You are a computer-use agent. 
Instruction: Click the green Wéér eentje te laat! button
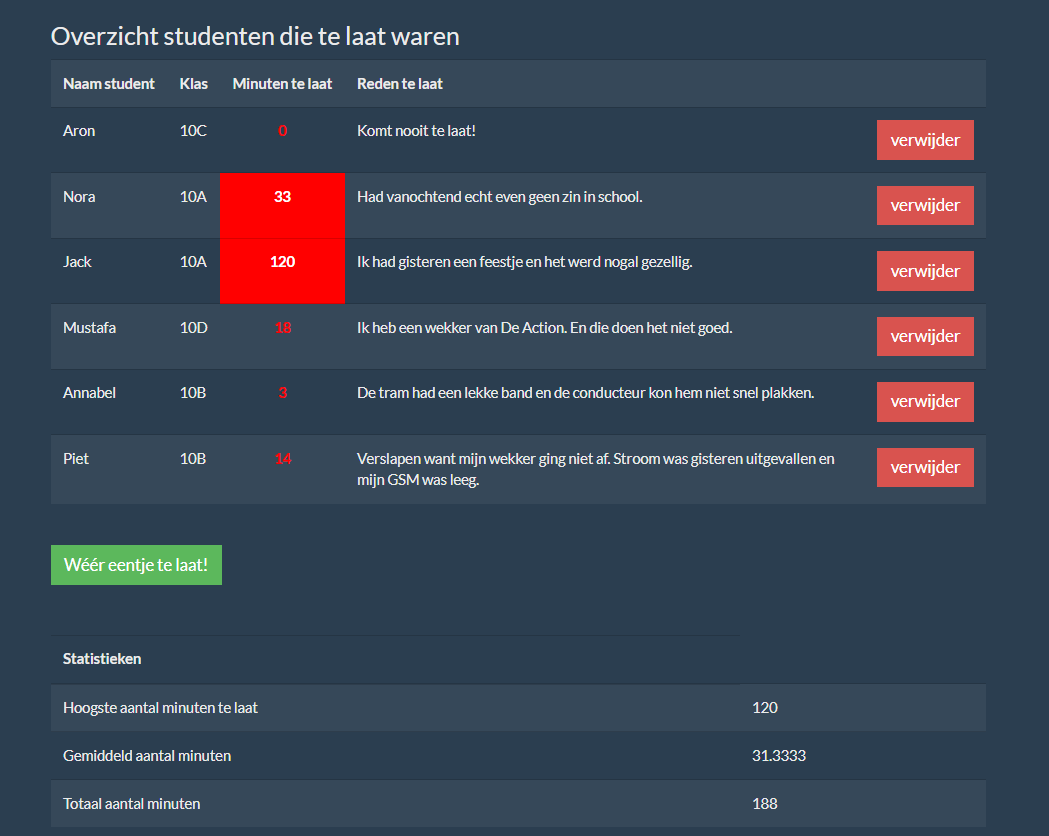pyautogui.click(x=136, y=565)
